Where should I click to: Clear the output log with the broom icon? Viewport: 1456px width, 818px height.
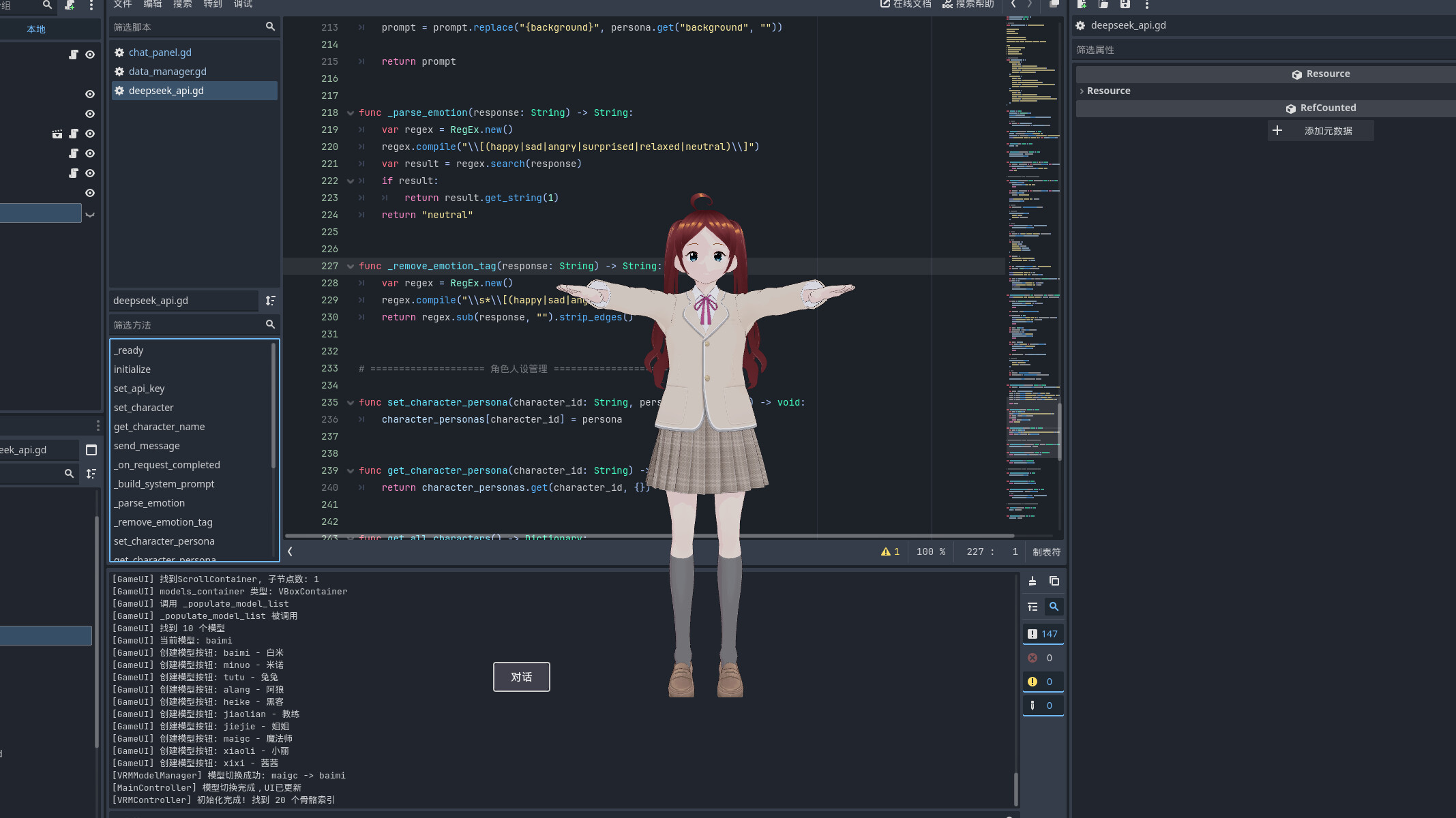click(1032, 581)
